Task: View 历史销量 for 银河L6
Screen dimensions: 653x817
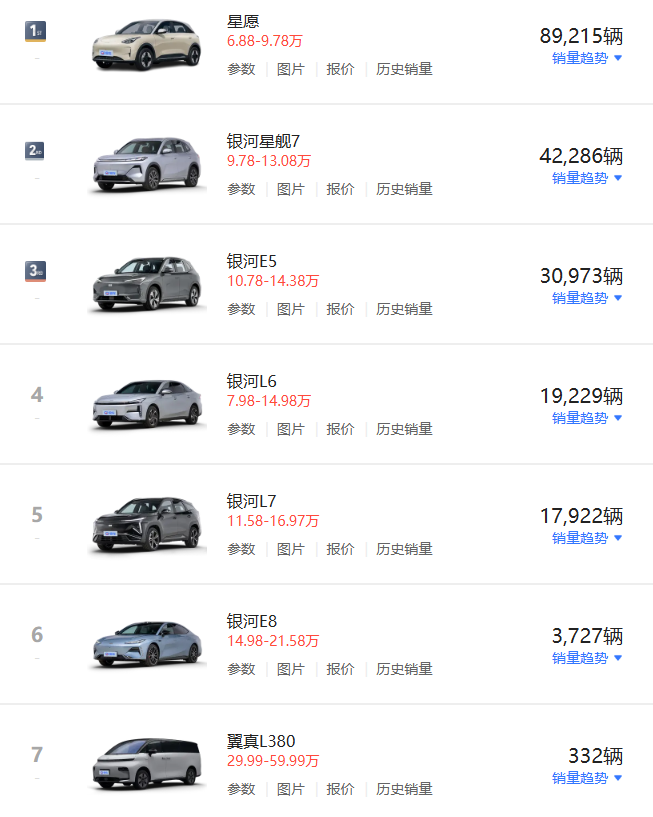Action: click(404, 429)
